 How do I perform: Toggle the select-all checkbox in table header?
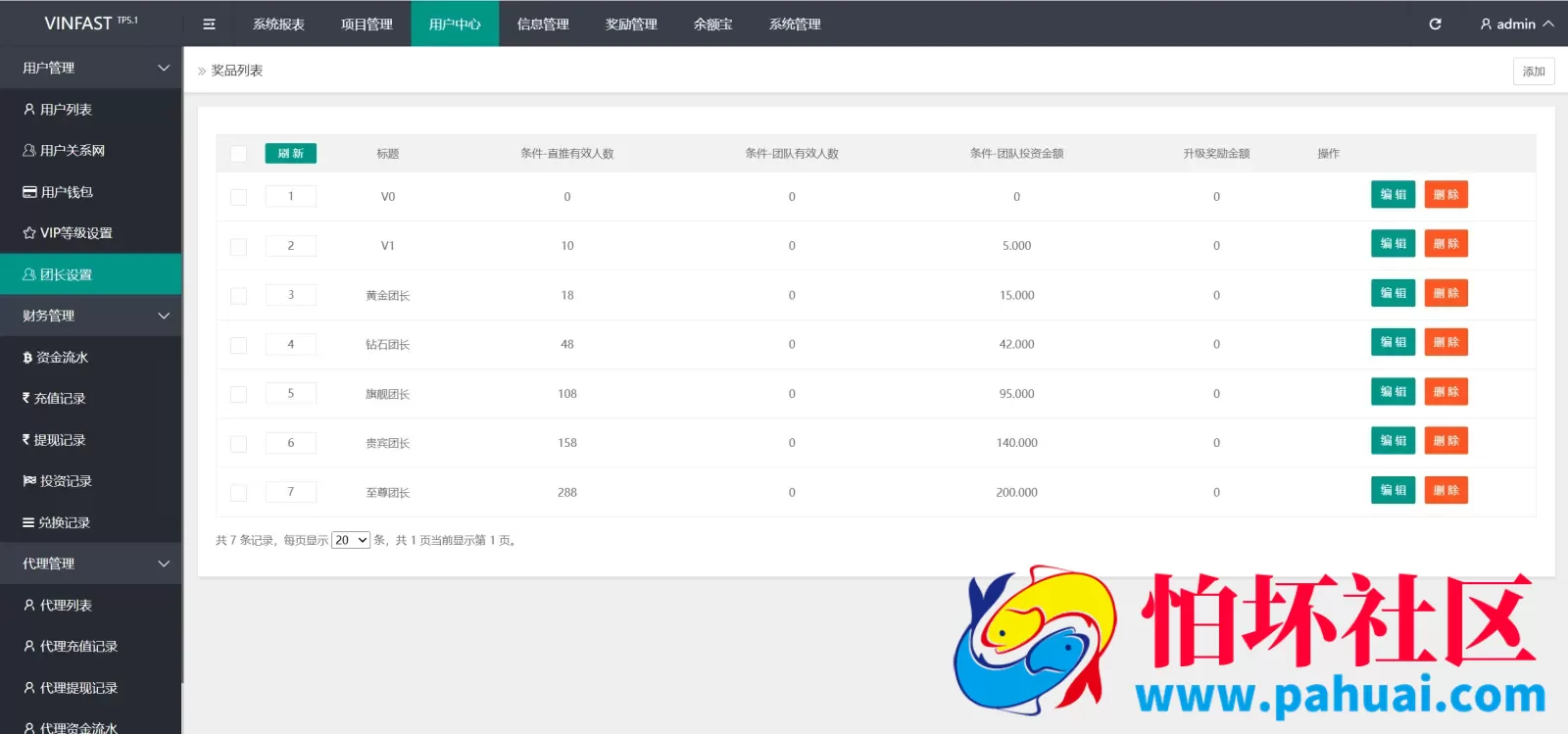pos(238,154)
